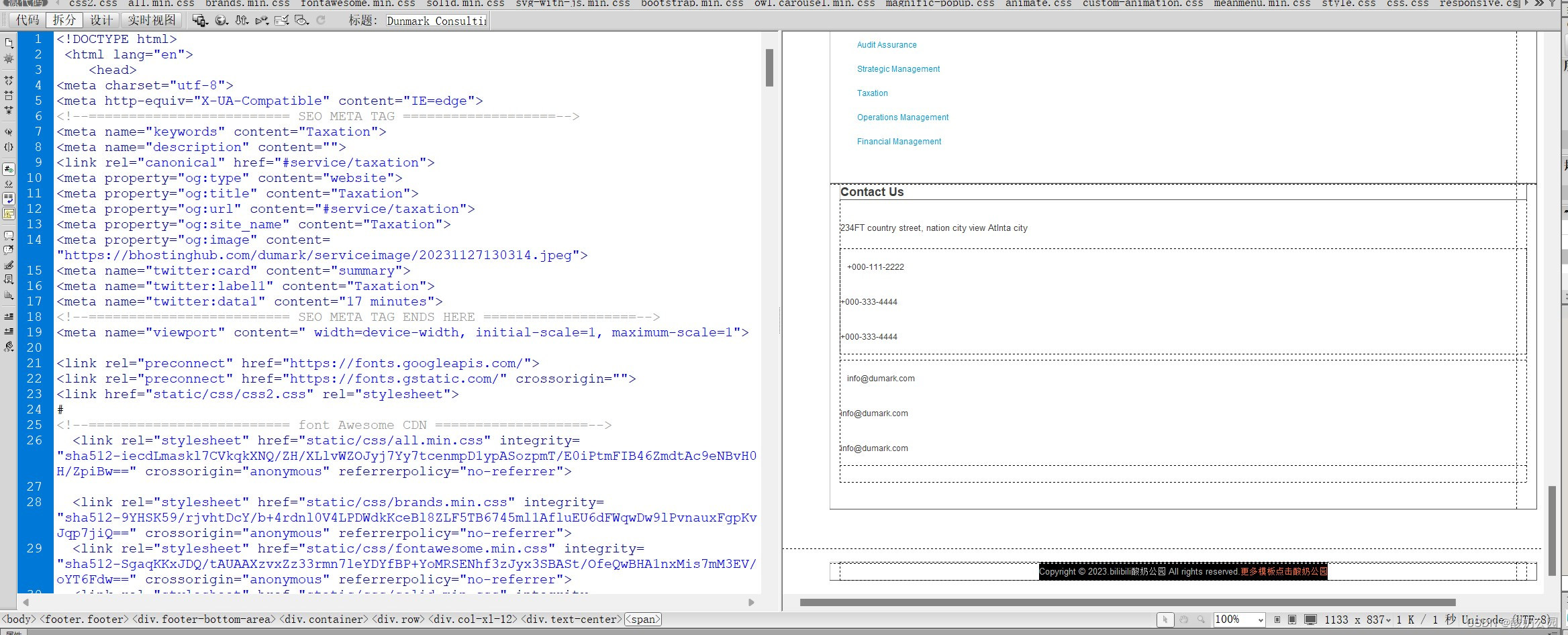
Task: Open the check browser compatibility icon
Action: [x=282, y=20]
